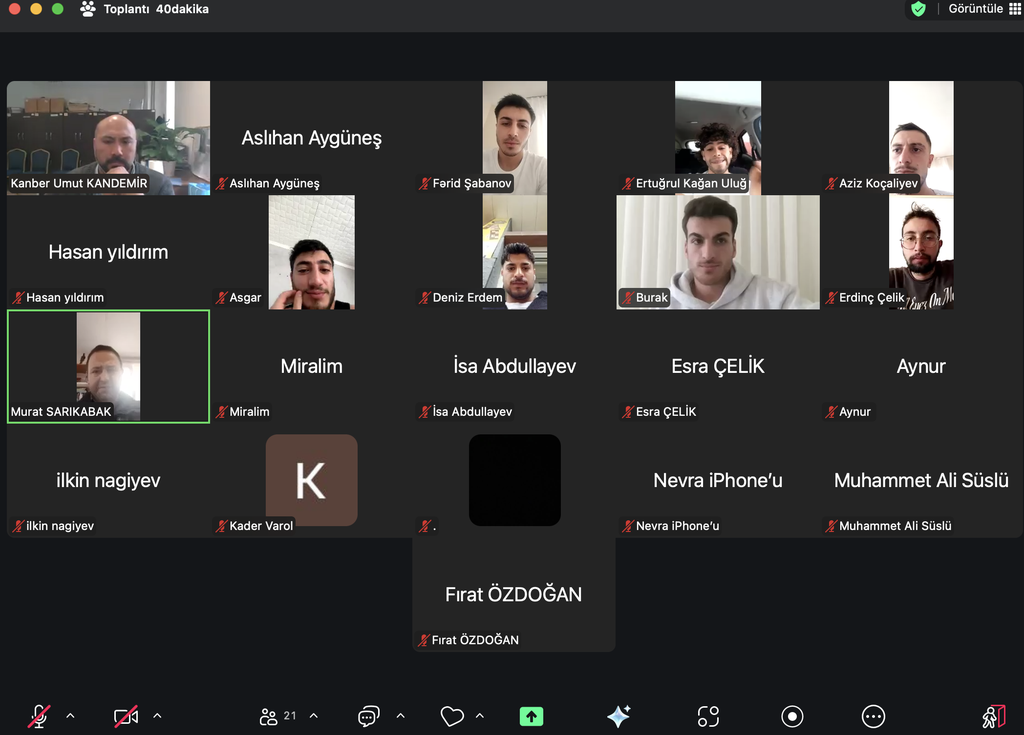The height and width of the screenshot is (735, 1024).
Task: Turn on the camera video
Action: click(126, 716)
